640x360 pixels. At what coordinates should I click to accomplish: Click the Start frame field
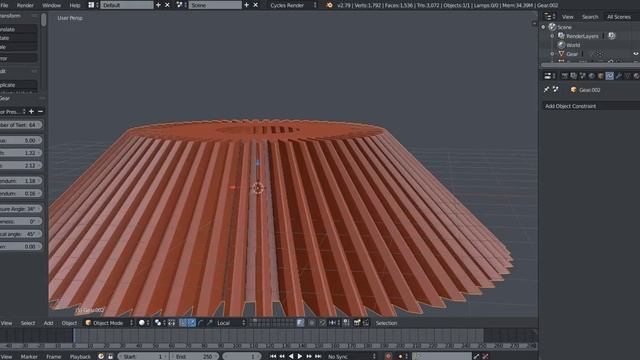[144, 356]
